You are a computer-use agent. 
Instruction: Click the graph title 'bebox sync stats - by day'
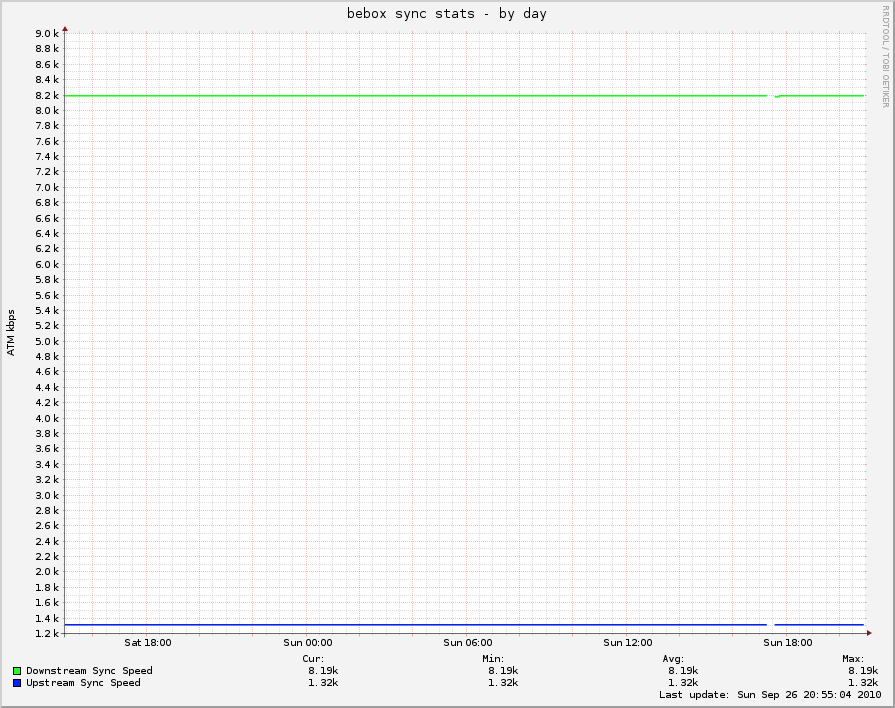(x=446, y=14)
